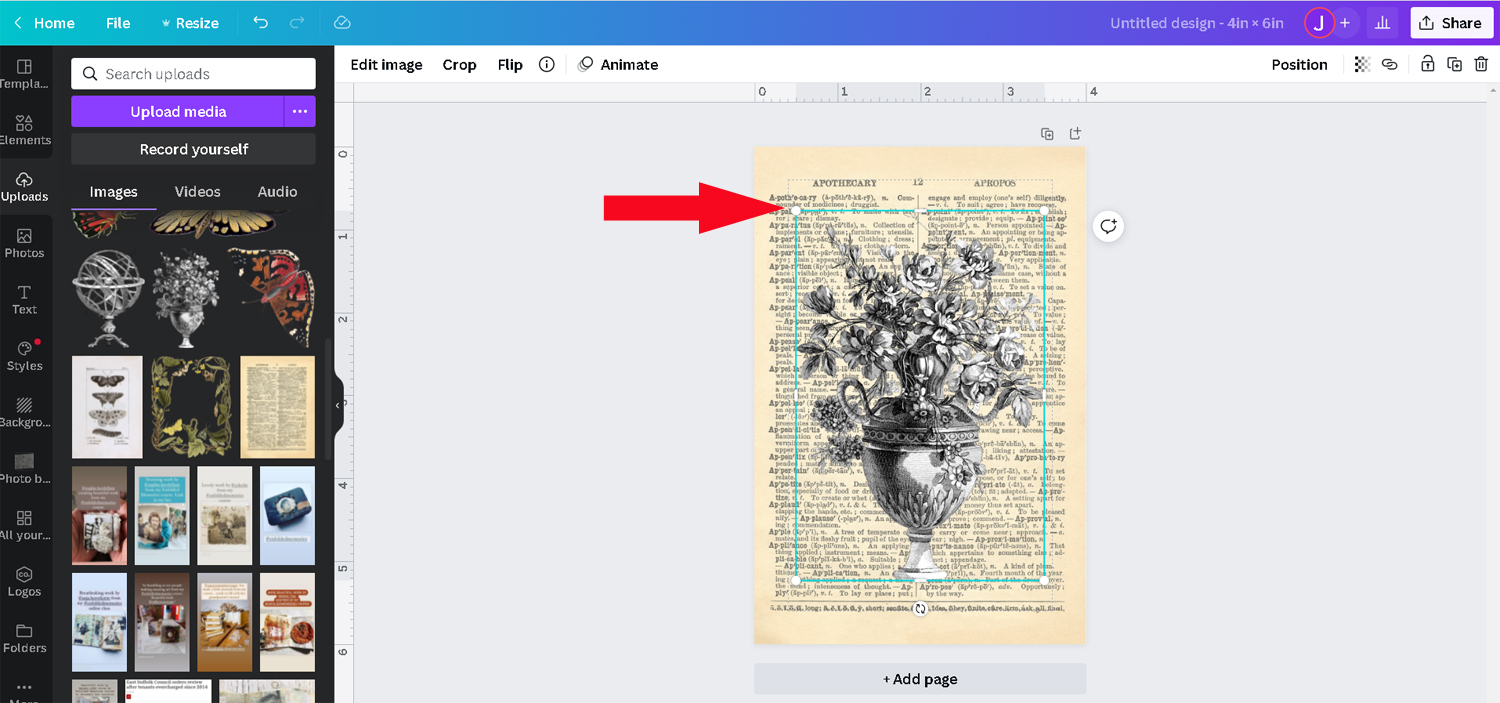This screenshot has width=1500, height=703.
Task: Click the info icon beside Flip
Action: [x=546, y=64]
